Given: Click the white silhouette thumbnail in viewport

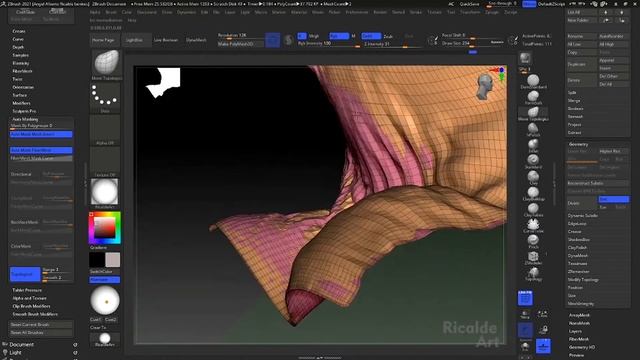Looking at the screenshot, I should coord(164,82).
